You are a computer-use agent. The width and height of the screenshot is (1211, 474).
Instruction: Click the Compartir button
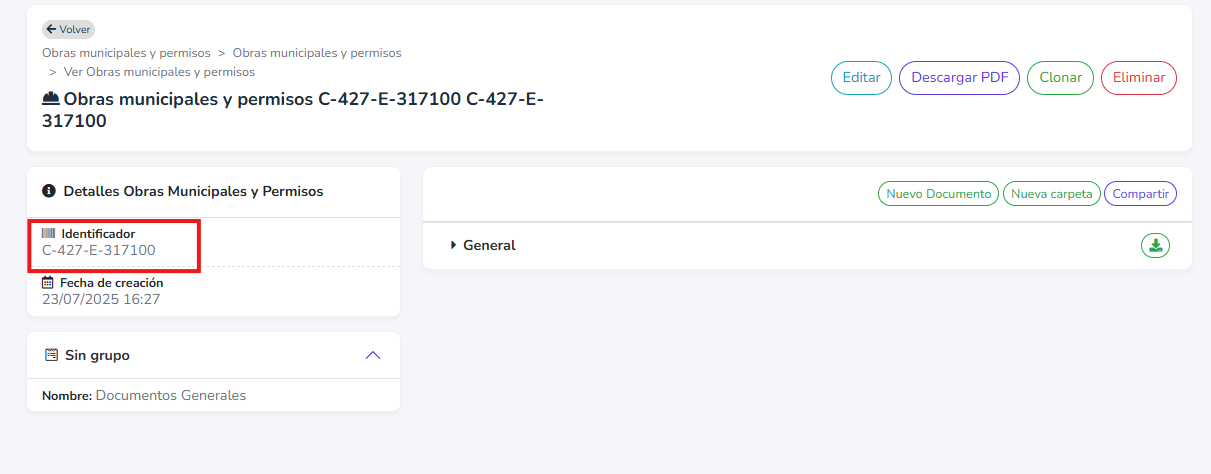tap(1141, 194)
